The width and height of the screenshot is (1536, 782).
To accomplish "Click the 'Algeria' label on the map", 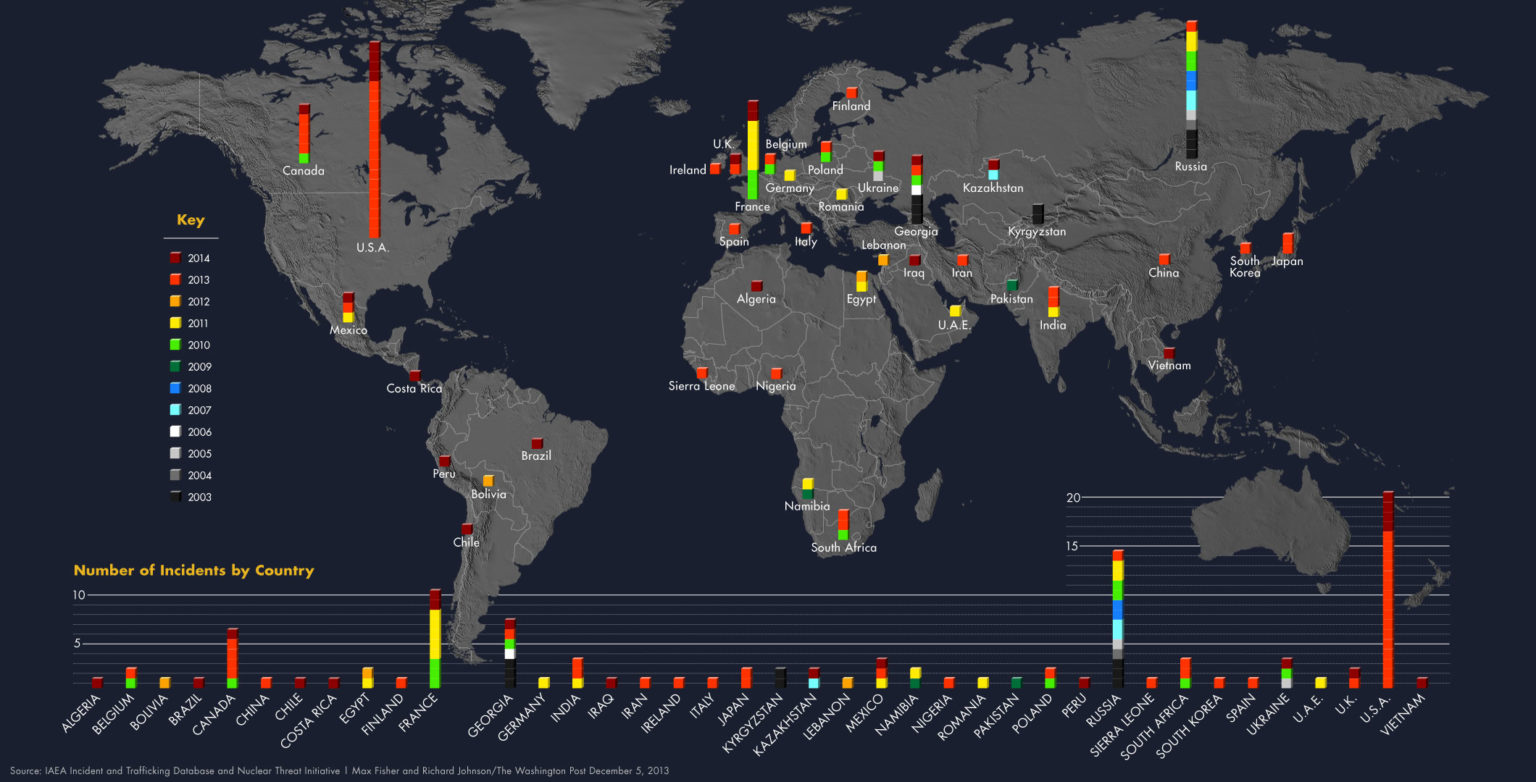I will [756, 299].
